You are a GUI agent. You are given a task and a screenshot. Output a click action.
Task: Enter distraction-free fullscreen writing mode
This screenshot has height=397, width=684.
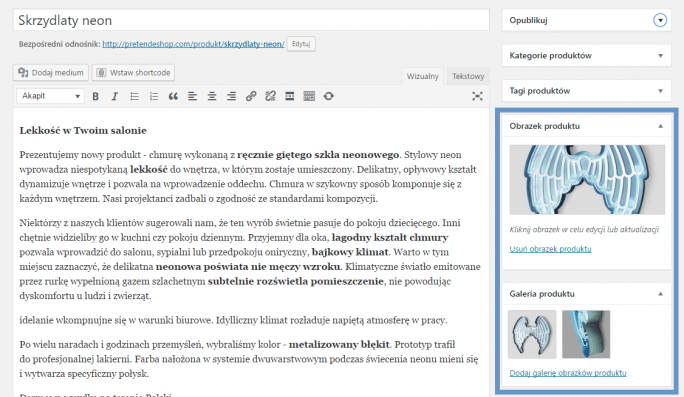477,96
